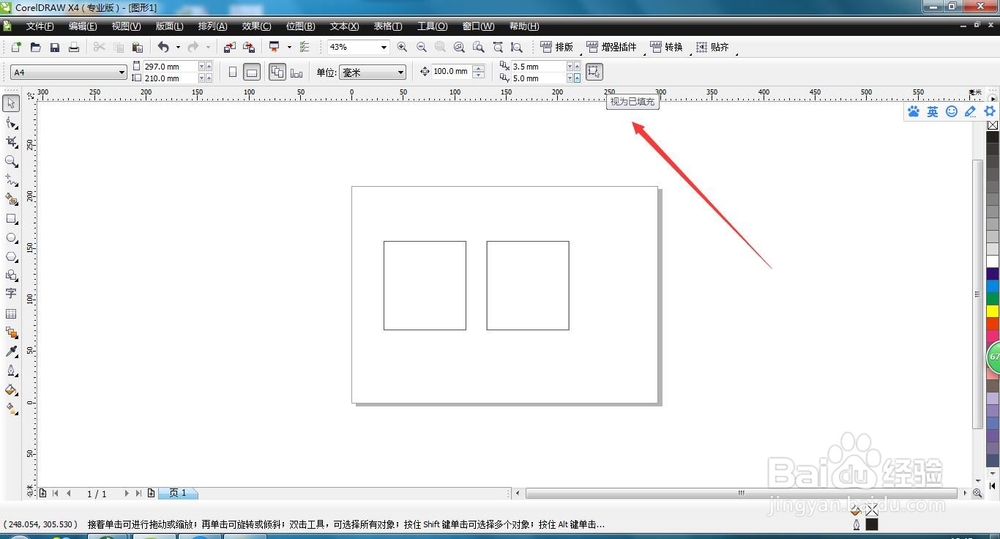Click the nudge offset 100.0 mm field
This screenshot has height=539, width=1000.
coord(452,71)
